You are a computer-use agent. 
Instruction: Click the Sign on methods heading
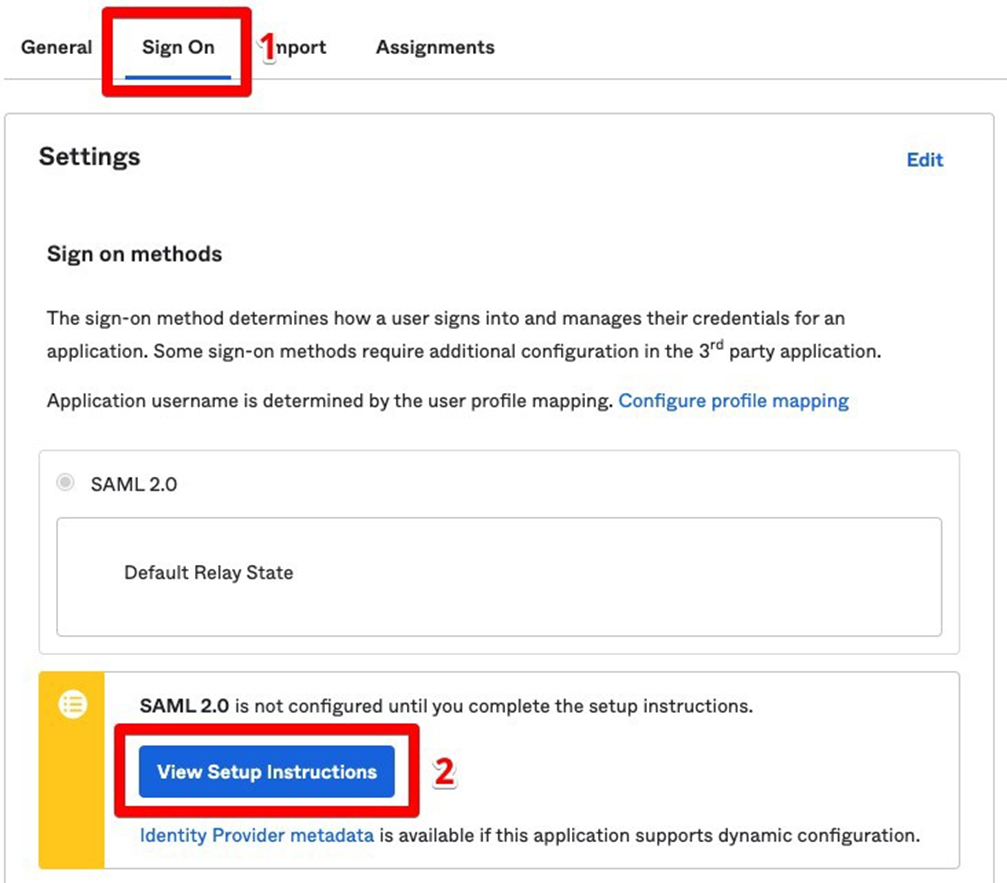[x=134, y=254]
